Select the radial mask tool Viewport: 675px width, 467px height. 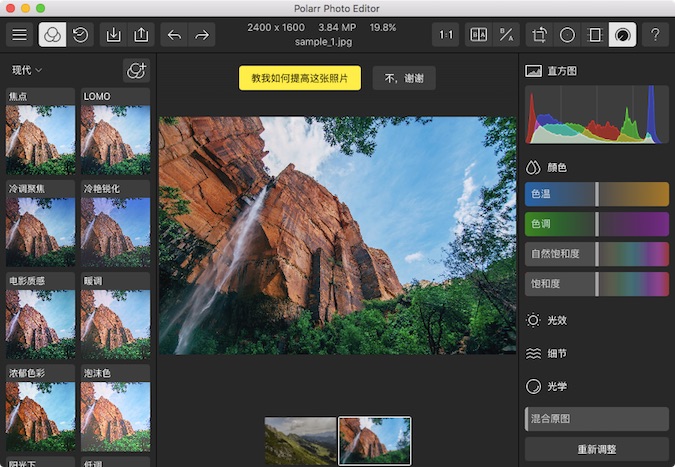[567, 34]
